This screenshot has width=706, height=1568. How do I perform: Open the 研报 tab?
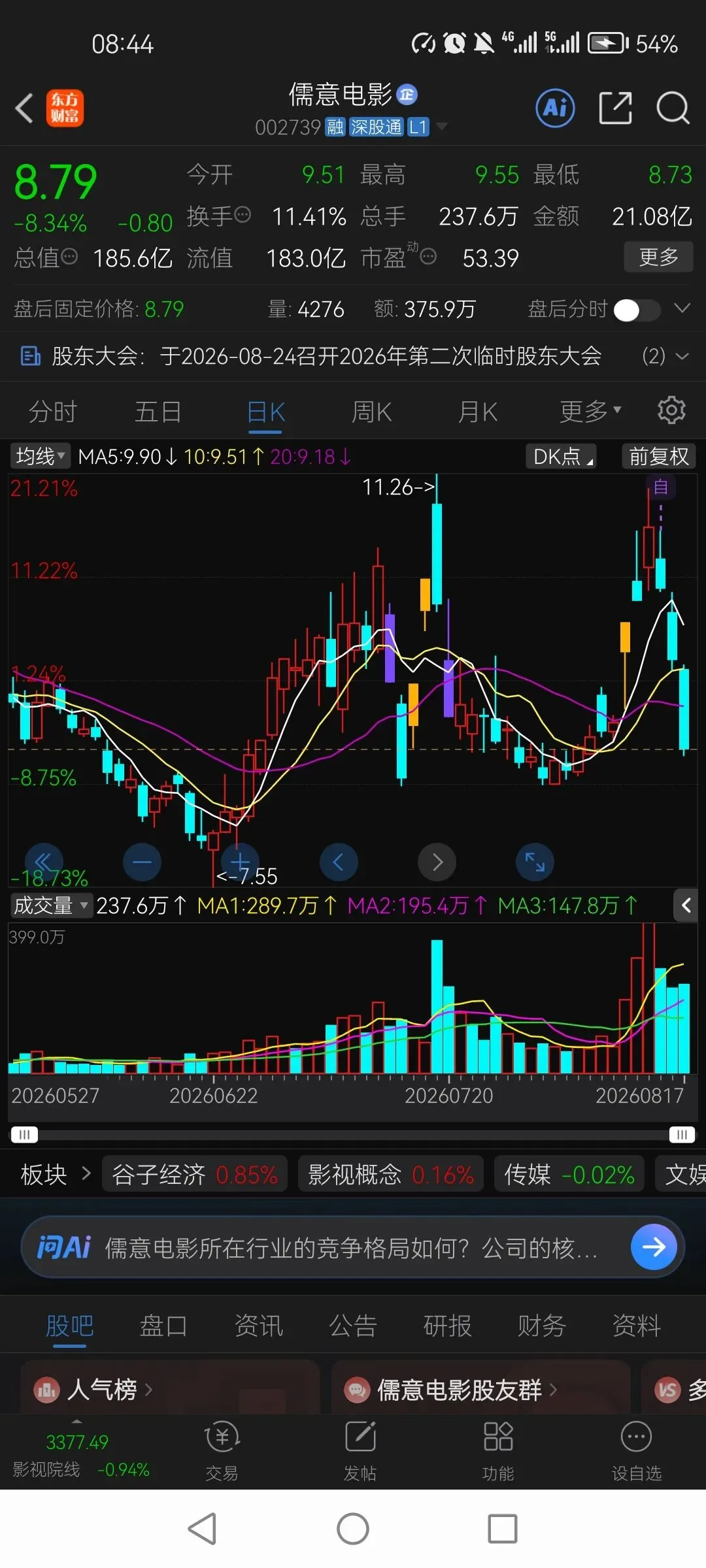447,1326
